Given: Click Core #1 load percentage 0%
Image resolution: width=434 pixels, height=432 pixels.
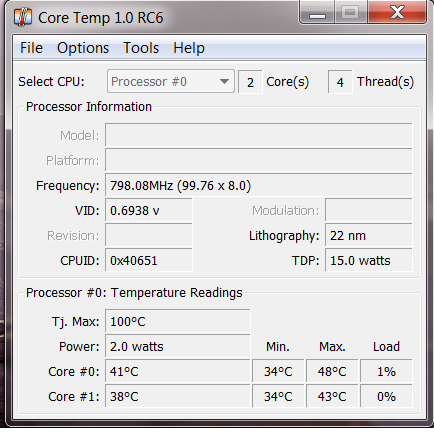Looking at the screenshot, I should 386,396.
